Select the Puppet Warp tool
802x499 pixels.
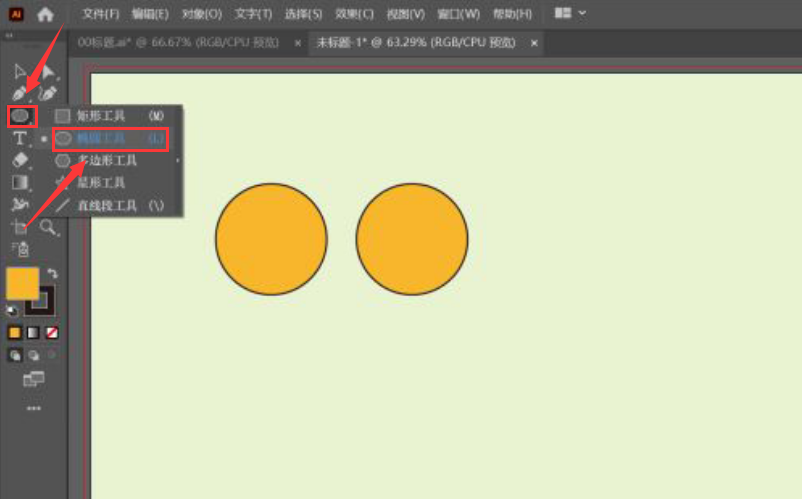tap(20, 205)
